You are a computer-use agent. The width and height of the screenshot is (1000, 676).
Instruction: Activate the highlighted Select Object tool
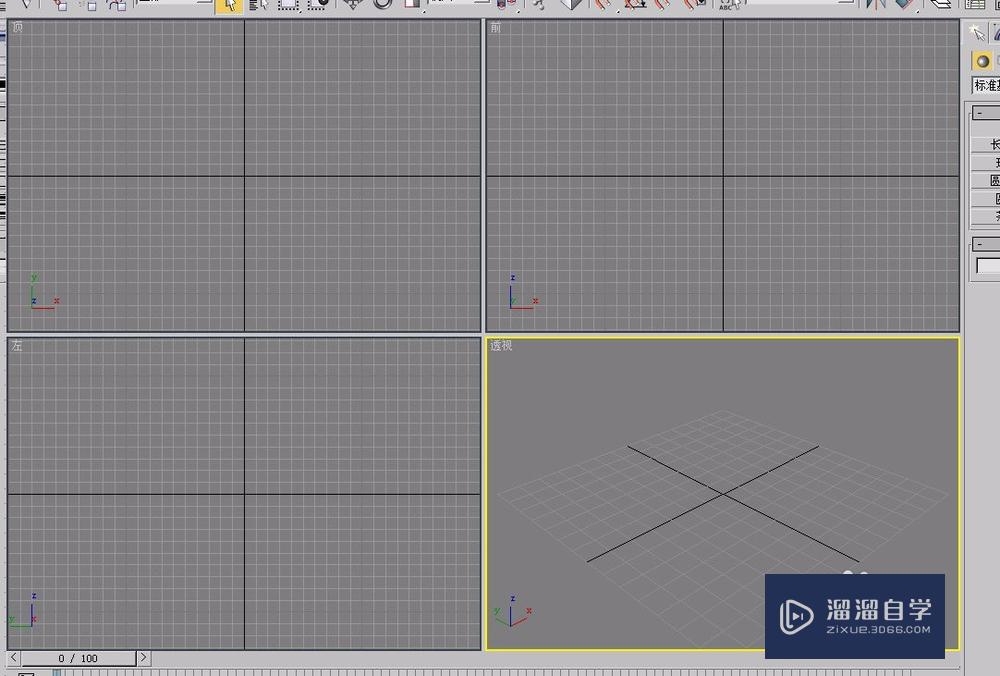[230, 5]
